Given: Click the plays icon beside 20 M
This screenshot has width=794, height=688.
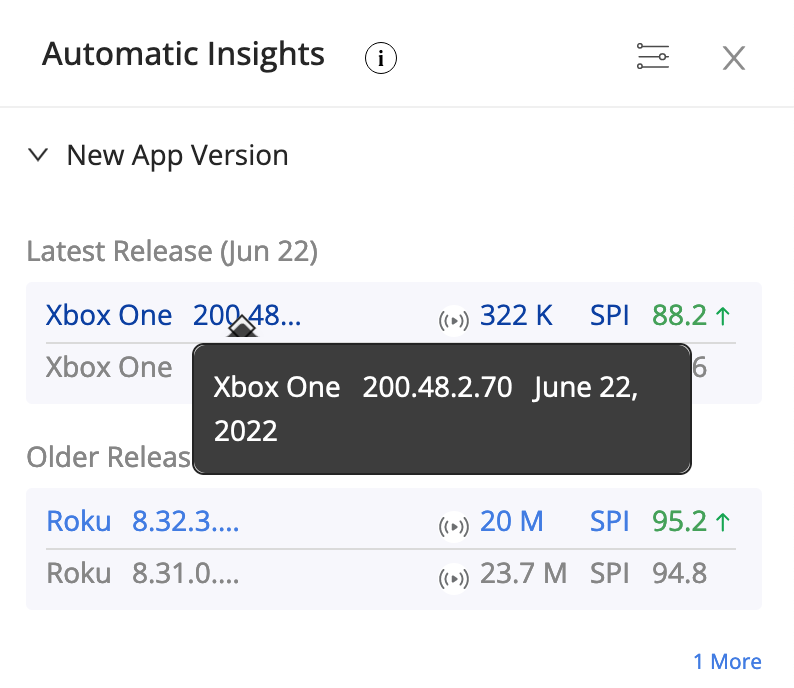Looking at the screenshot, I should point(454,525).
